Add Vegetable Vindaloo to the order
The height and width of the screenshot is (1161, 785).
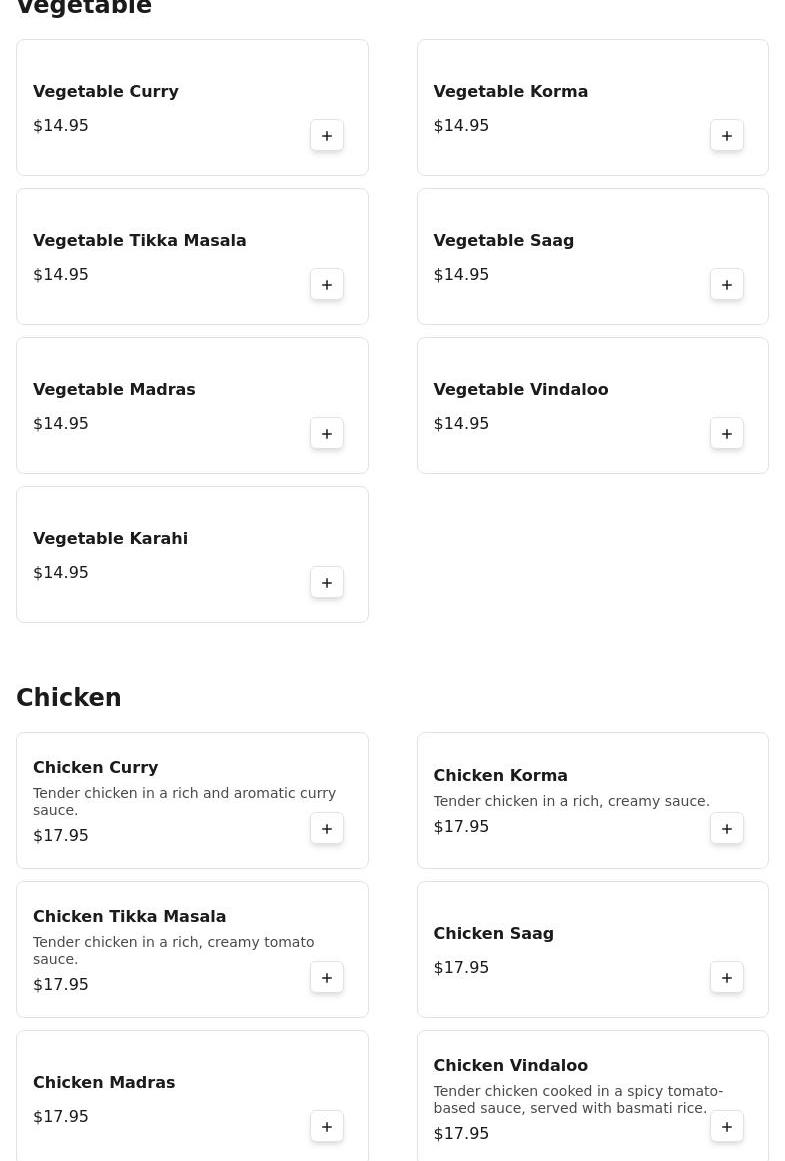click(x=726, y=433)
